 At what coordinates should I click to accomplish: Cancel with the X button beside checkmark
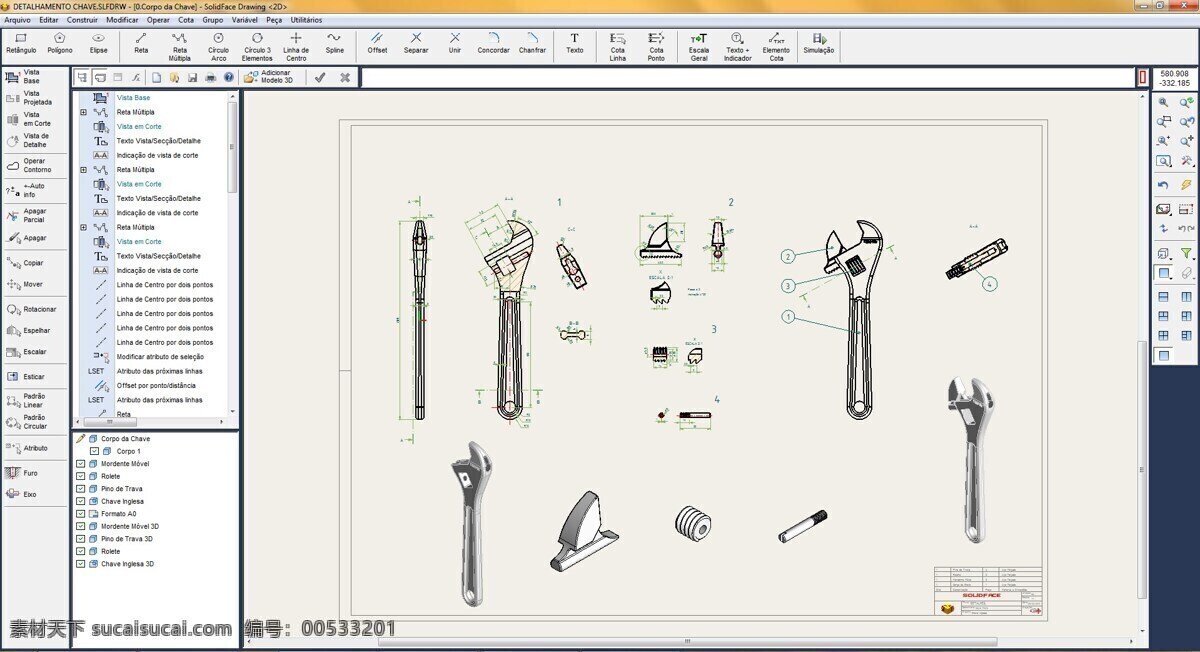pyautogui.click(x=345, y=77)
